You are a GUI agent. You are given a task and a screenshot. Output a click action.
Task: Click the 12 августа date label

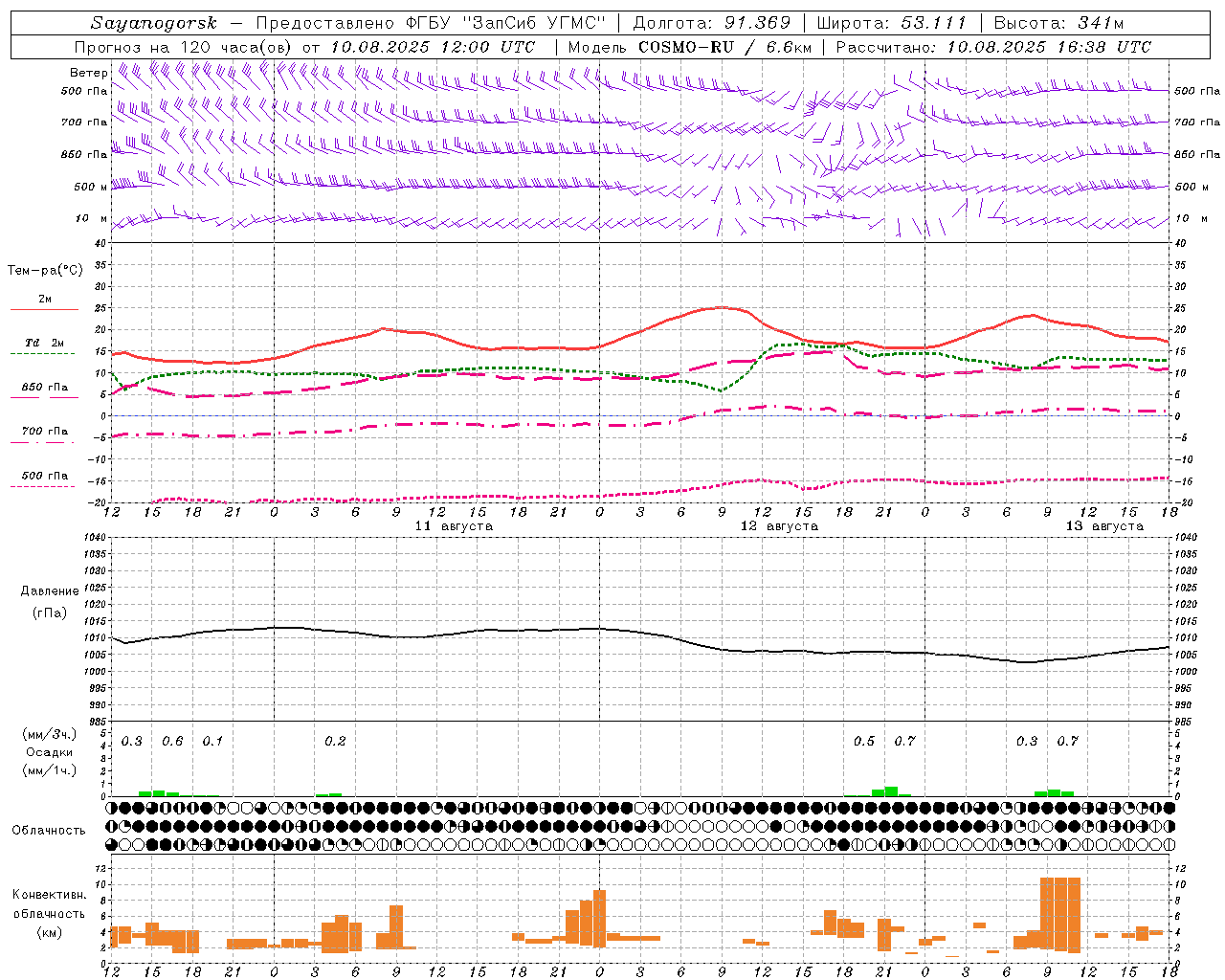pyautogui.click(x=779, y=526)
